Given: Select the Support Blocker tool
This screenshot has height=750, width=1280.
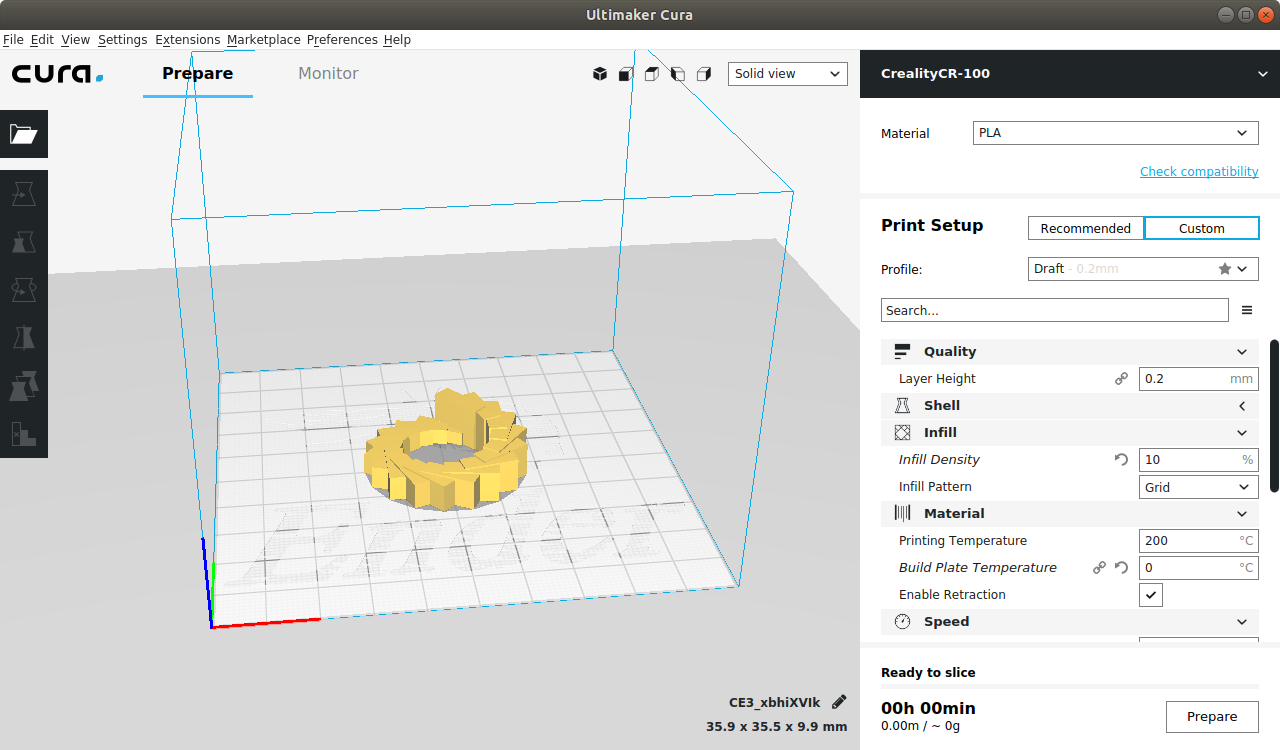Looking at the screenshot, I should pos(24,433).
